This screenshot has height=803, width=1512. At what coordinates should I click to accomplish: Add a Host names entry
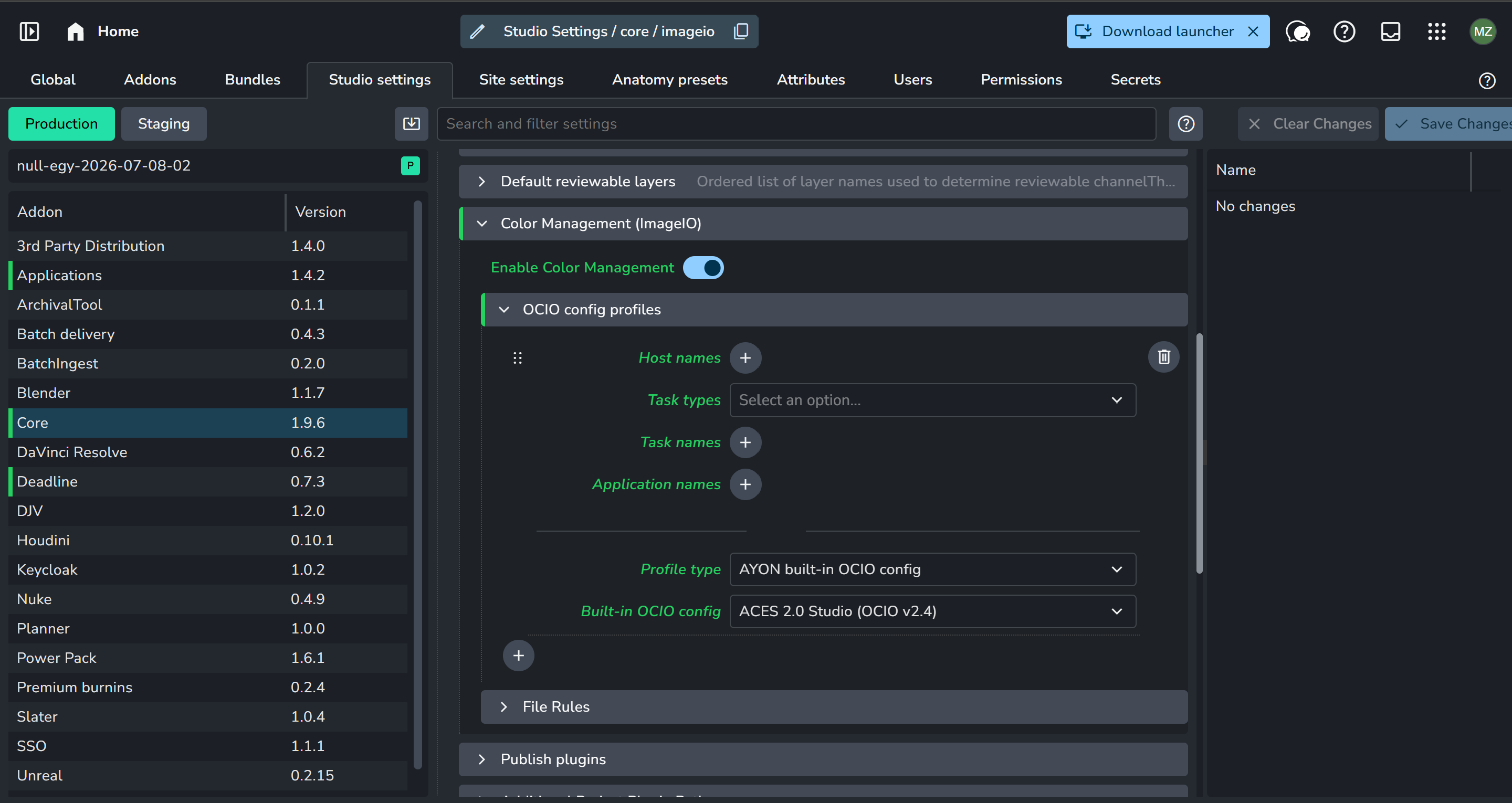tap(745, 358)
